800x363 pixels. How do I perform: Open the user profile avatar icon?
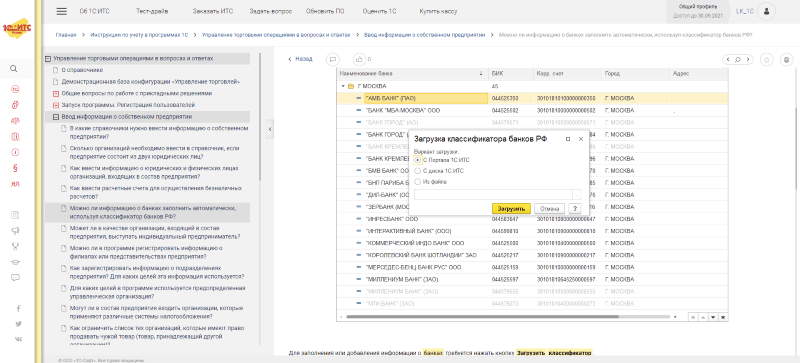766,11
